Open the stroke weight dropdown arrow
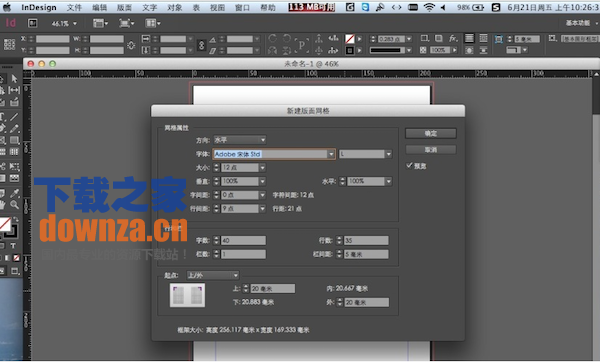Image resolution: width=600 pixels, height=362 pixels. pyautogui.click(x=409, y=39)
